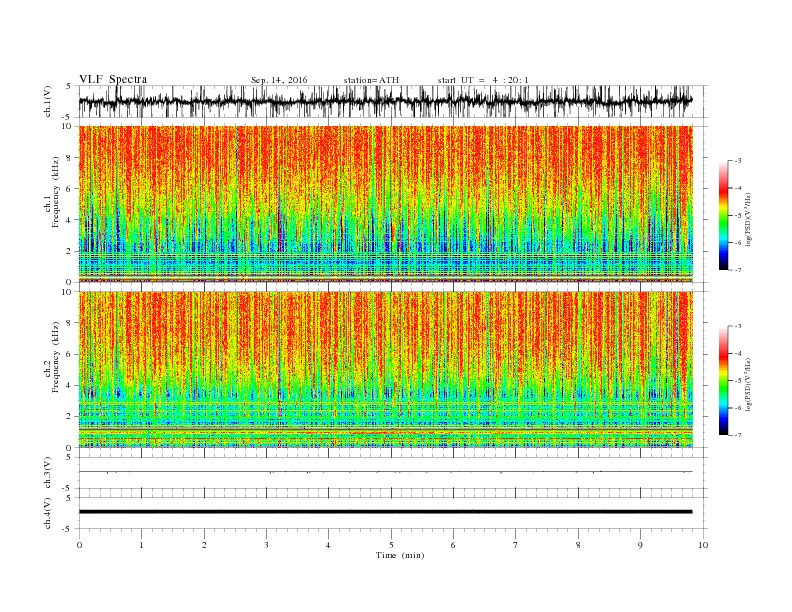Screen dimensions: 792x612
Task: Click the ch.1 color bar 'log(PSD)(V²/Hz)' label
Action: click(x=748, y=220)
